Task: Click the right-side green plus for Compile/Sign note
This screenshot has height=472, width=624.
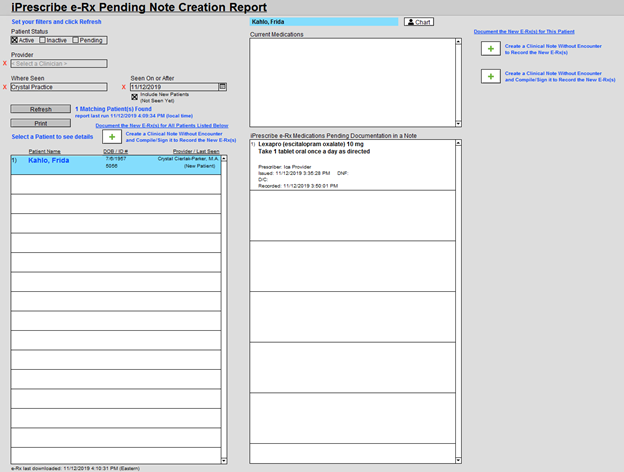Action: [491, 76]
